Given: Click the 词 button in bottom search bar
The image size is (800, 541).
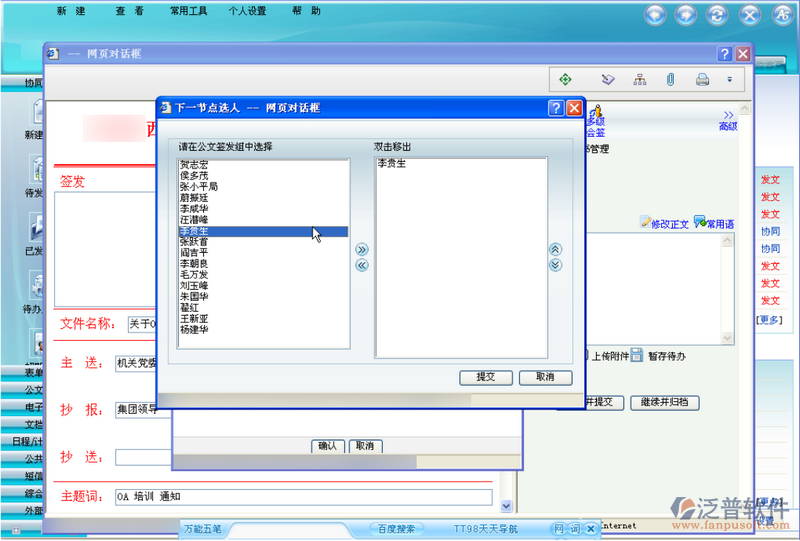Looking at the screenshot, I should pos(574,529).
